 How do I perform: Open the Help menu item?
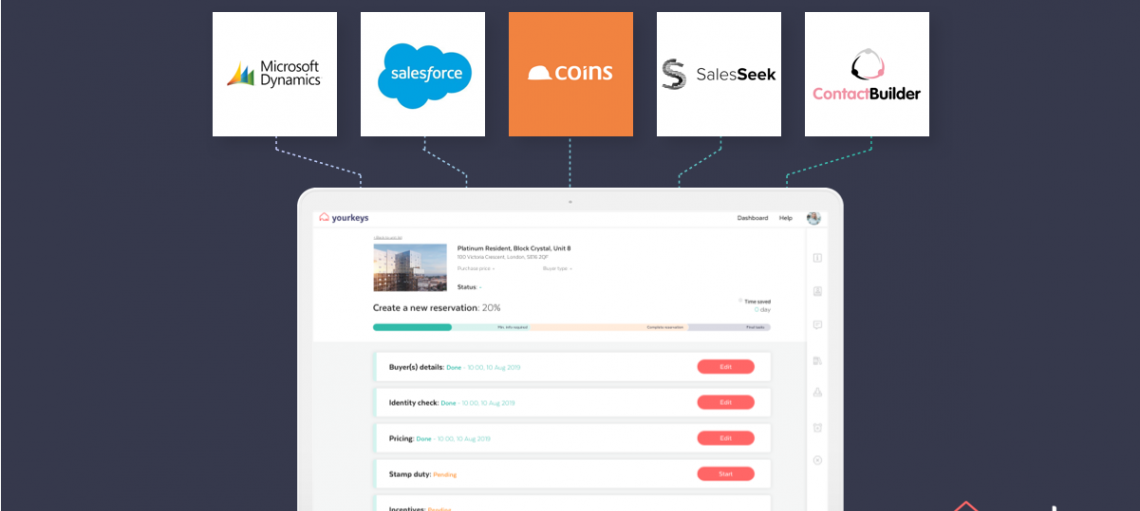(786, 218)
